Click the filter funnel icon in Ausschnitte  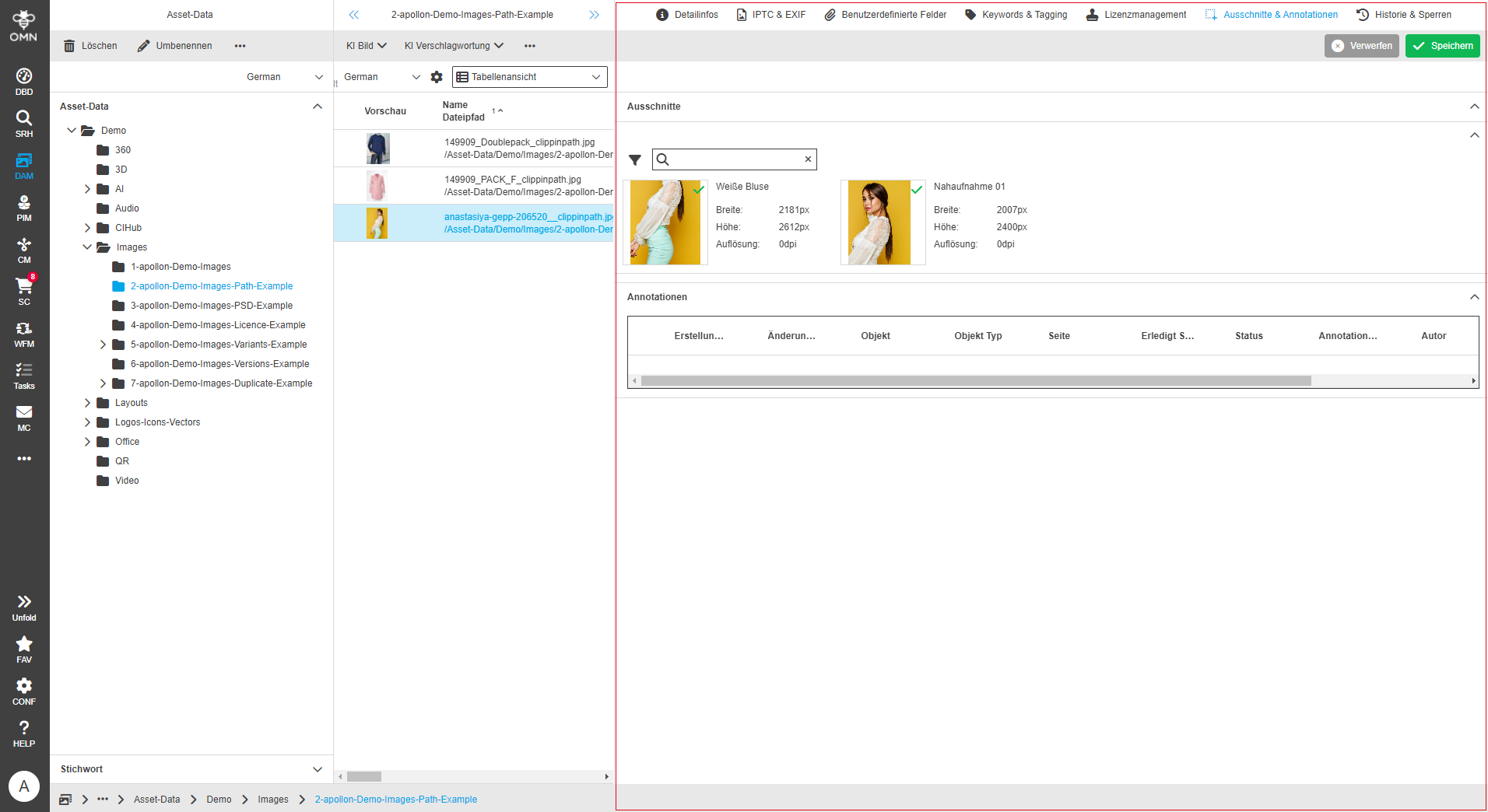(635, 160)
